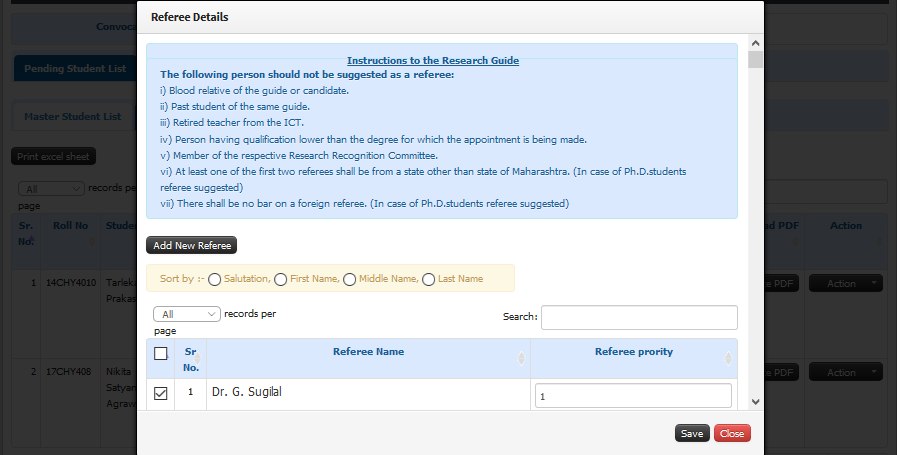The height and width of the screenshot is (455, 897).
Task: Choose the First Name sort radio button
Action: tap(280, 279)
